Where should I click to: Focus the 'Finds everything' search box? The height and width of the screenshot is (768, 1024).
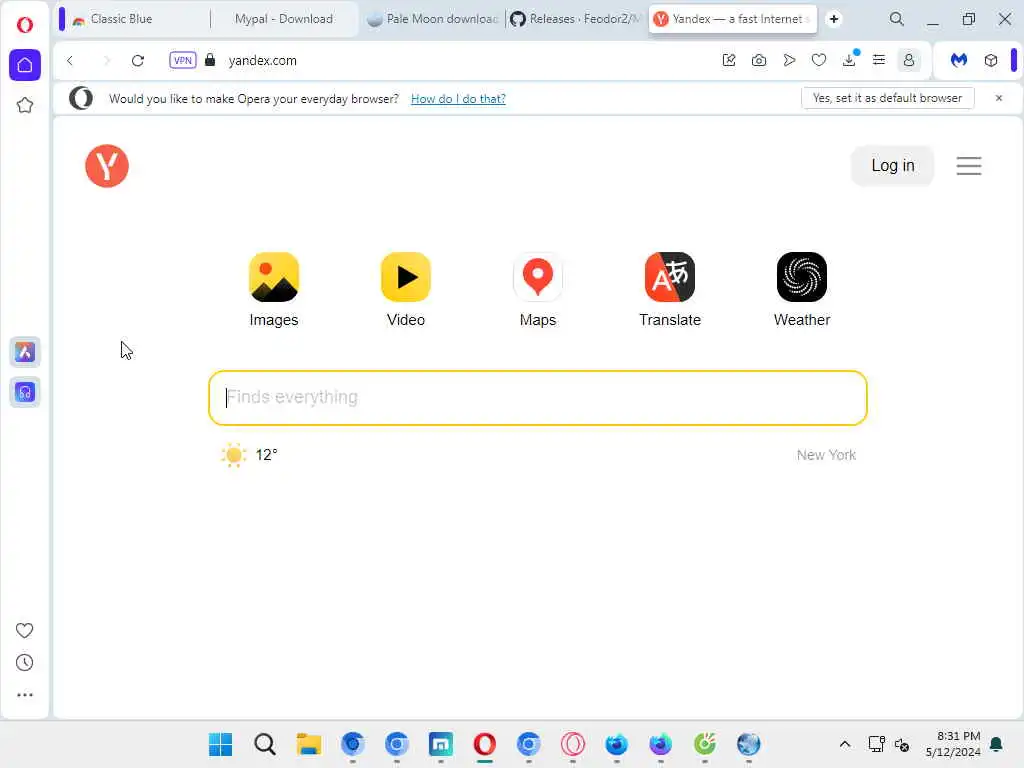click(537, 398)
